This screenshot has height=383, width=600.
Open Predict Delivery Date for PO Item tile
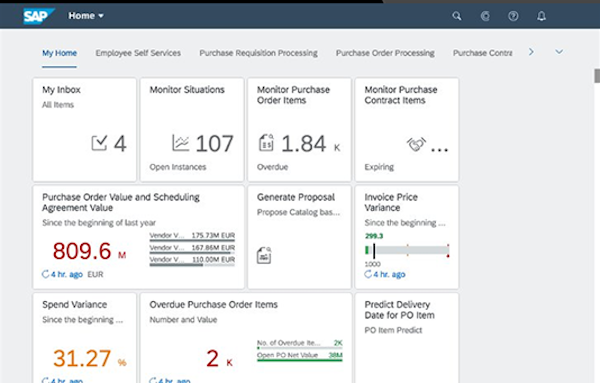coord(407,338)
